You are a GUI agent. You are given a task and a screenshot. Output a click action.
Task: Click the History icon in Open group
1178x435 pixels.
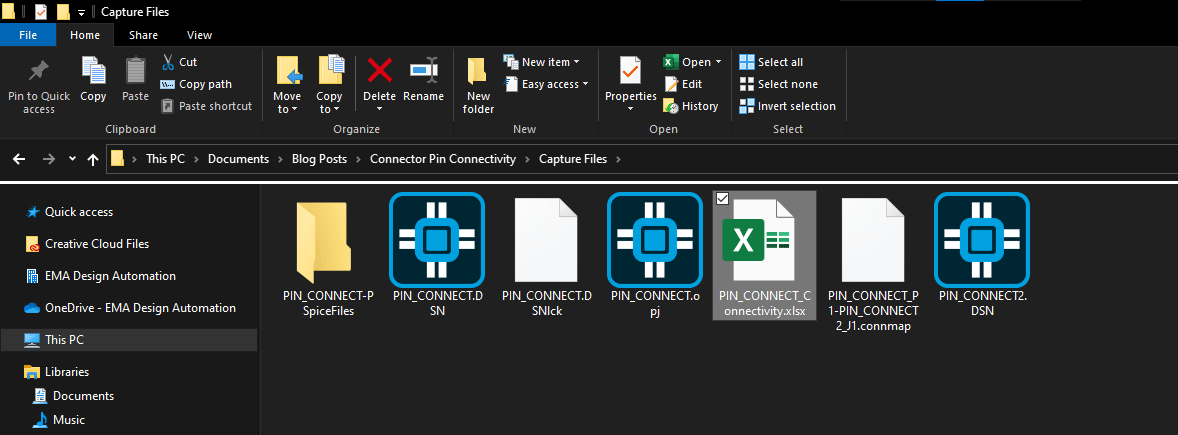point(672,106)
